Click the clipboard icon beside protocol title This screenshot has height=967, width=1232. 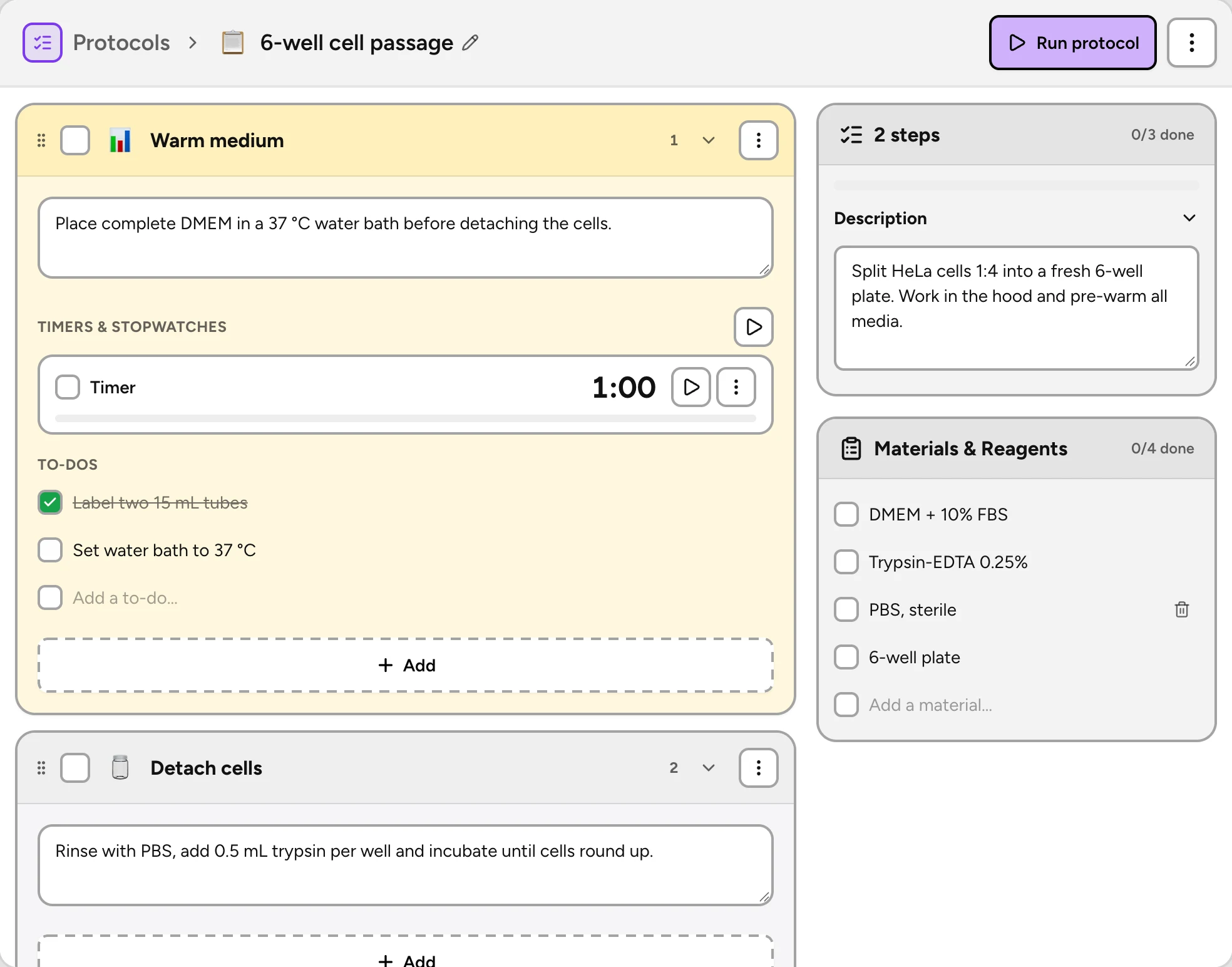pos(233,43)
